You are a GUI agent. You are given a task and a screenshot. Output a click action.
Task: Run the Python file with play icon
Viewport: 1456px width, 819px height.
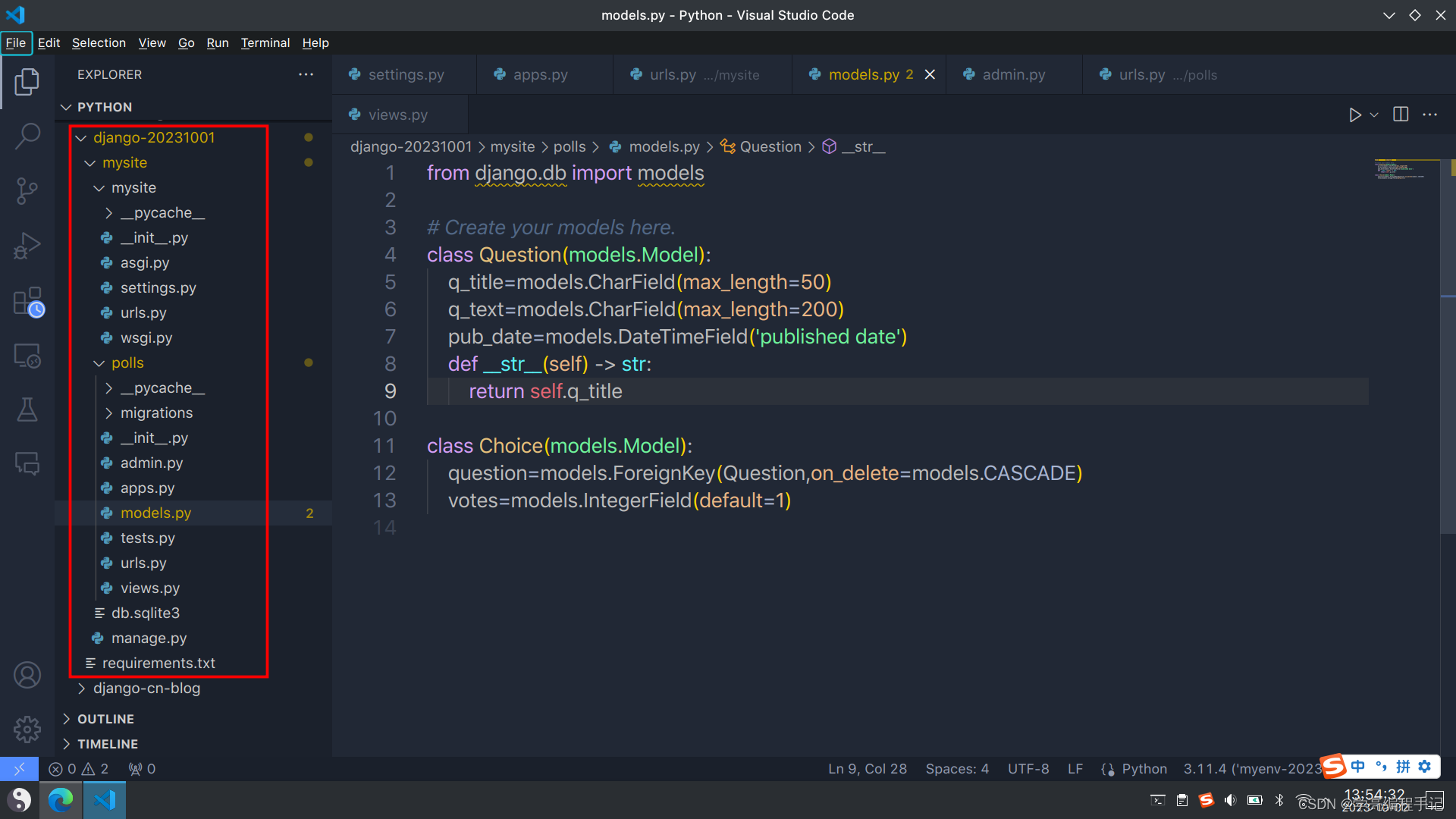click(1354, 115)
